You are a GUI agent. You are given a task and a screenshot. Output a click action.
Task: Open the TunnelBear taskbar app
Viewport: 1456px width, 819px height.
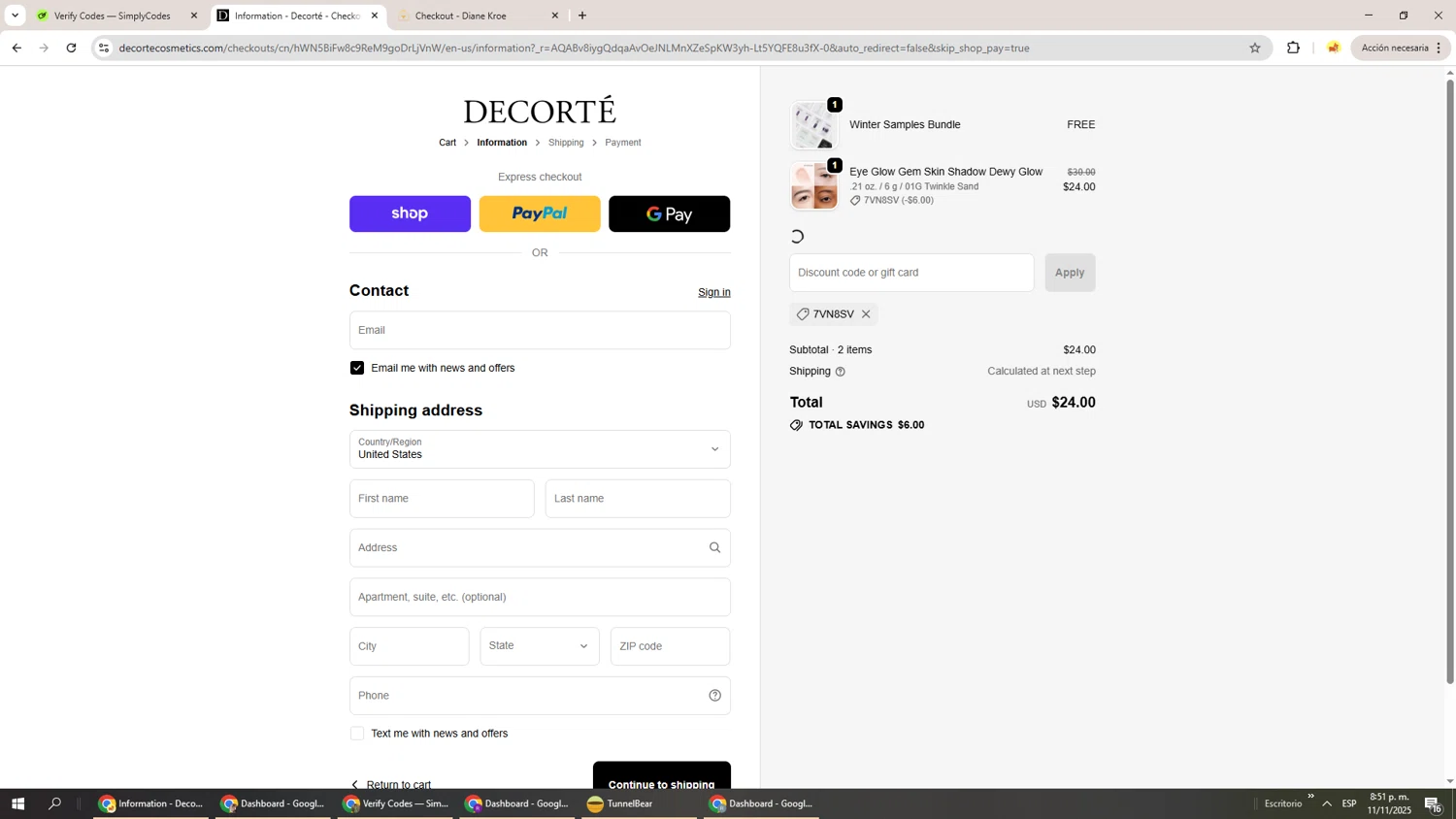(x=640, y=803)
